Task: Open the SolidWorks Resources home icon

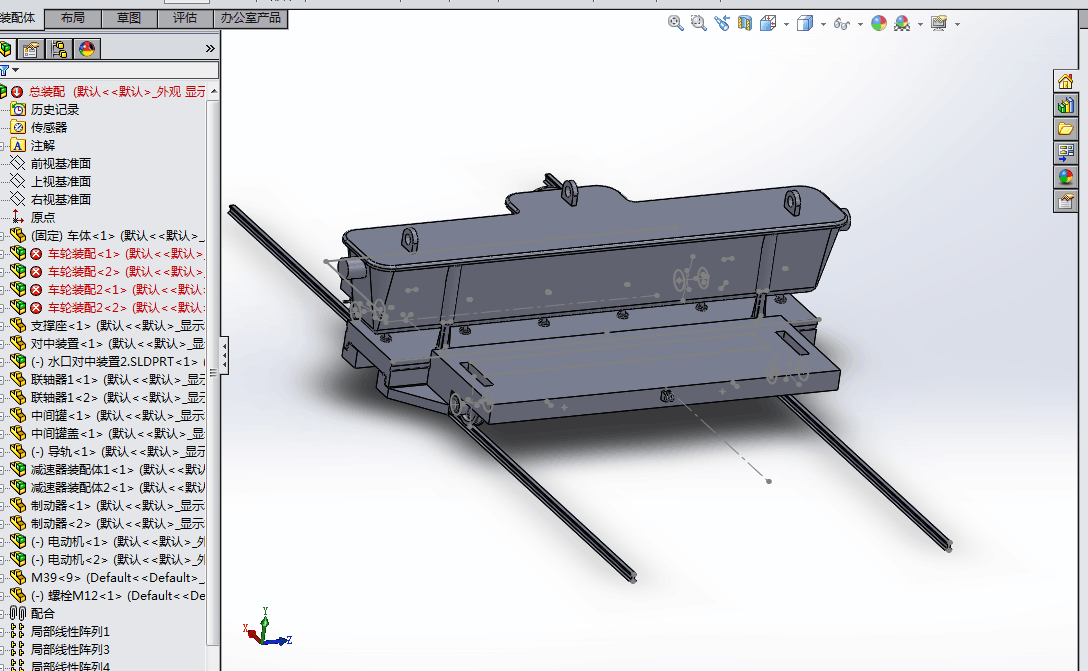Action: click(x=1065, y=81)
